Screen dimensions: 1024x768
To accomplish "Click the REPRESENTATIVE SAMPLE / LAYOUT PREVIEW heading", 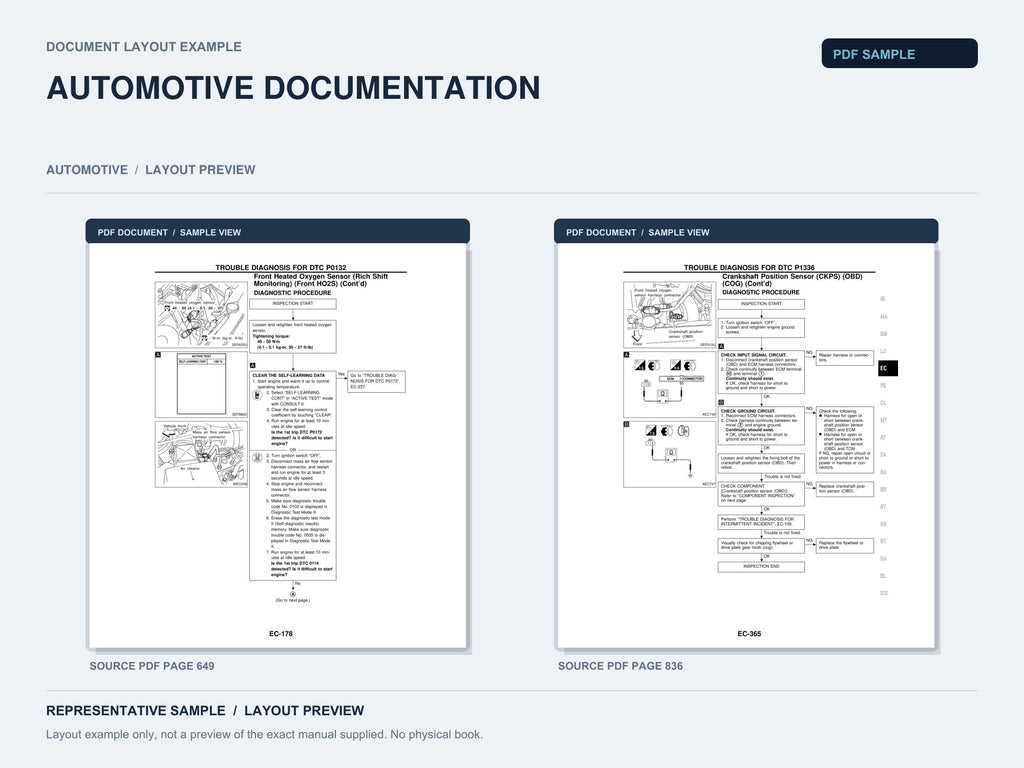I will pyautogui.click(x=205, y=711).
